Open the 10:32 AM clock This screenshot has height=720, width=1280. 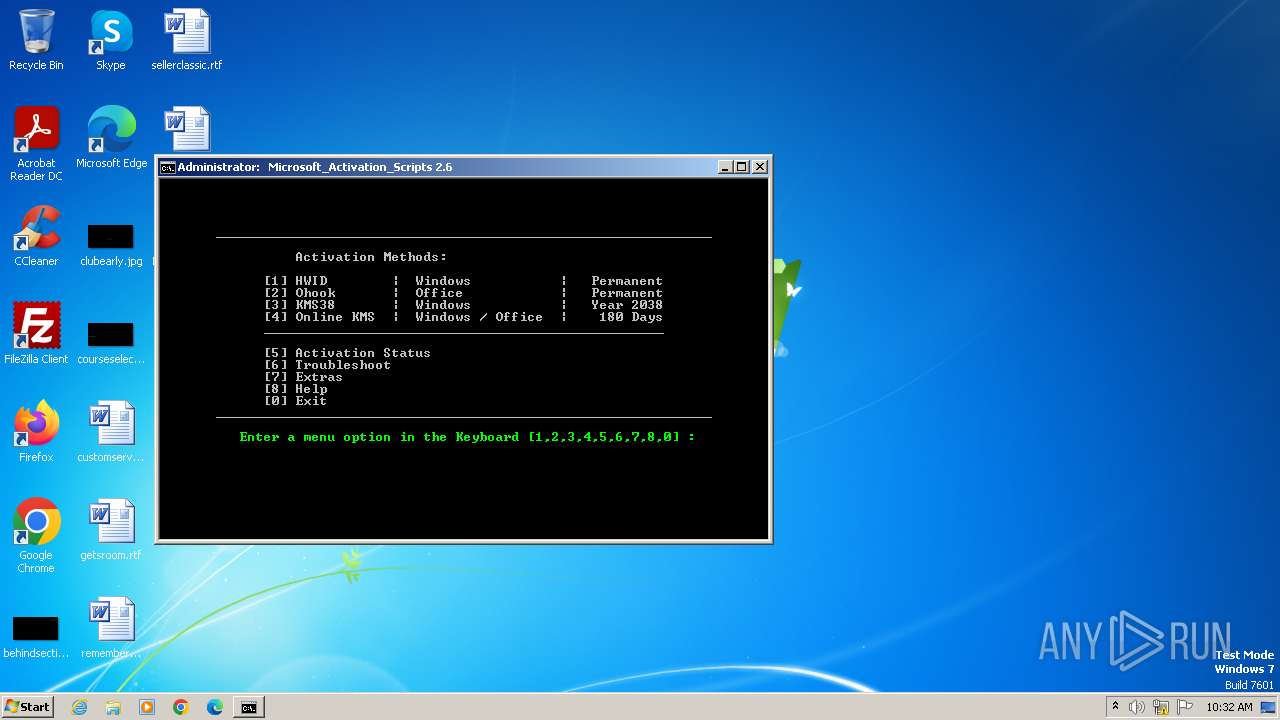(x=1229, y=707)
